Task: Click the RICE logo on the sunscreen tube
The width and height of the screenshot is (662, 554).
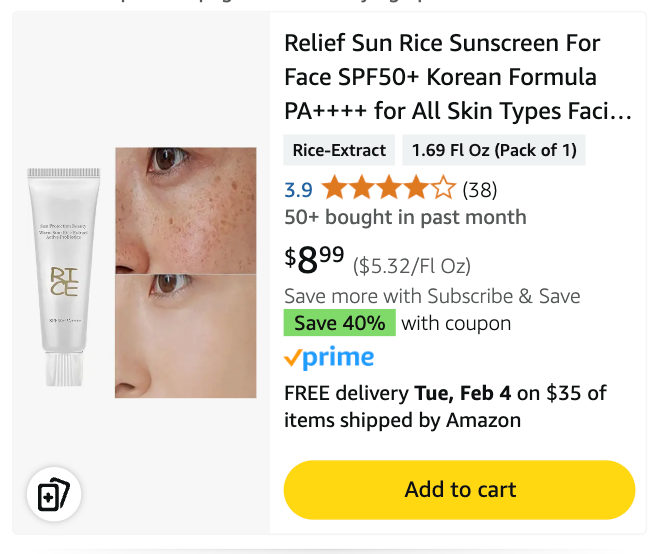Action: 64,282
